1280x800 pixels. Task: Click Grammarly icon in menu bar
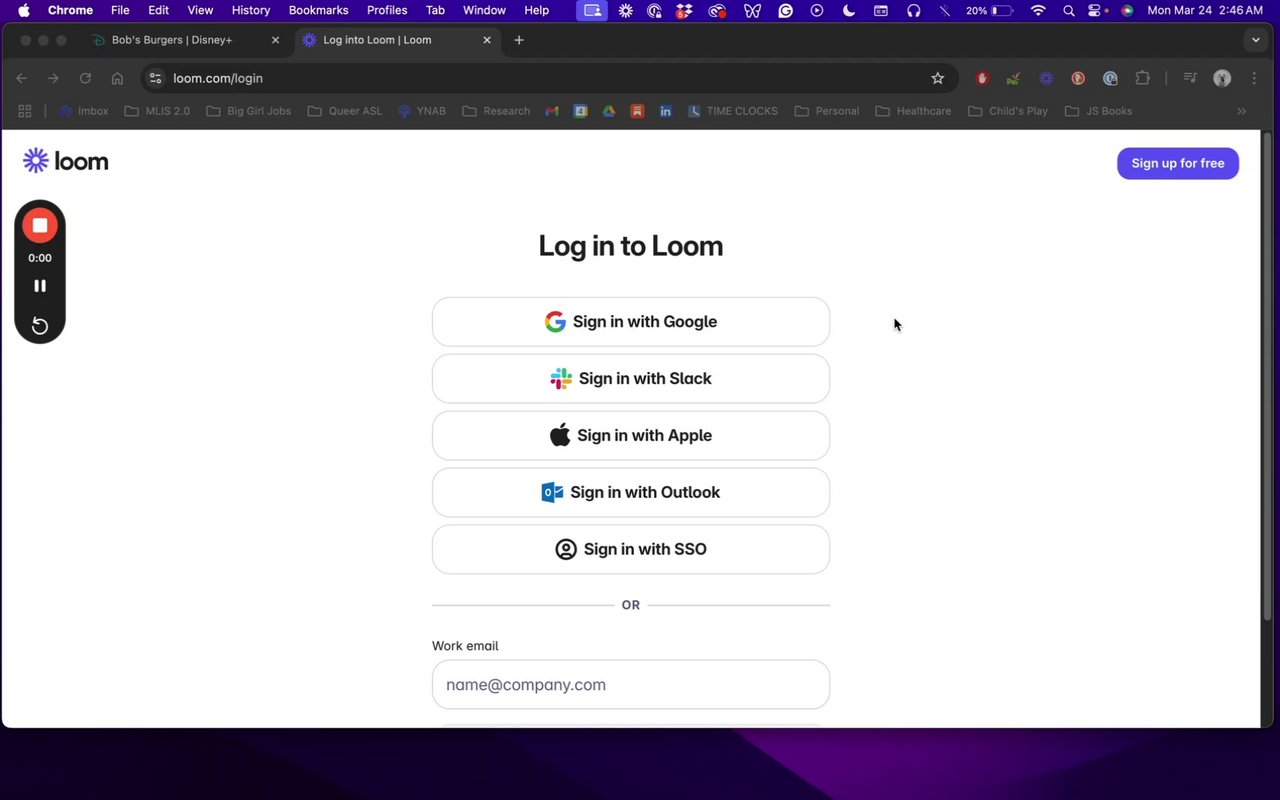coord(785,10)
